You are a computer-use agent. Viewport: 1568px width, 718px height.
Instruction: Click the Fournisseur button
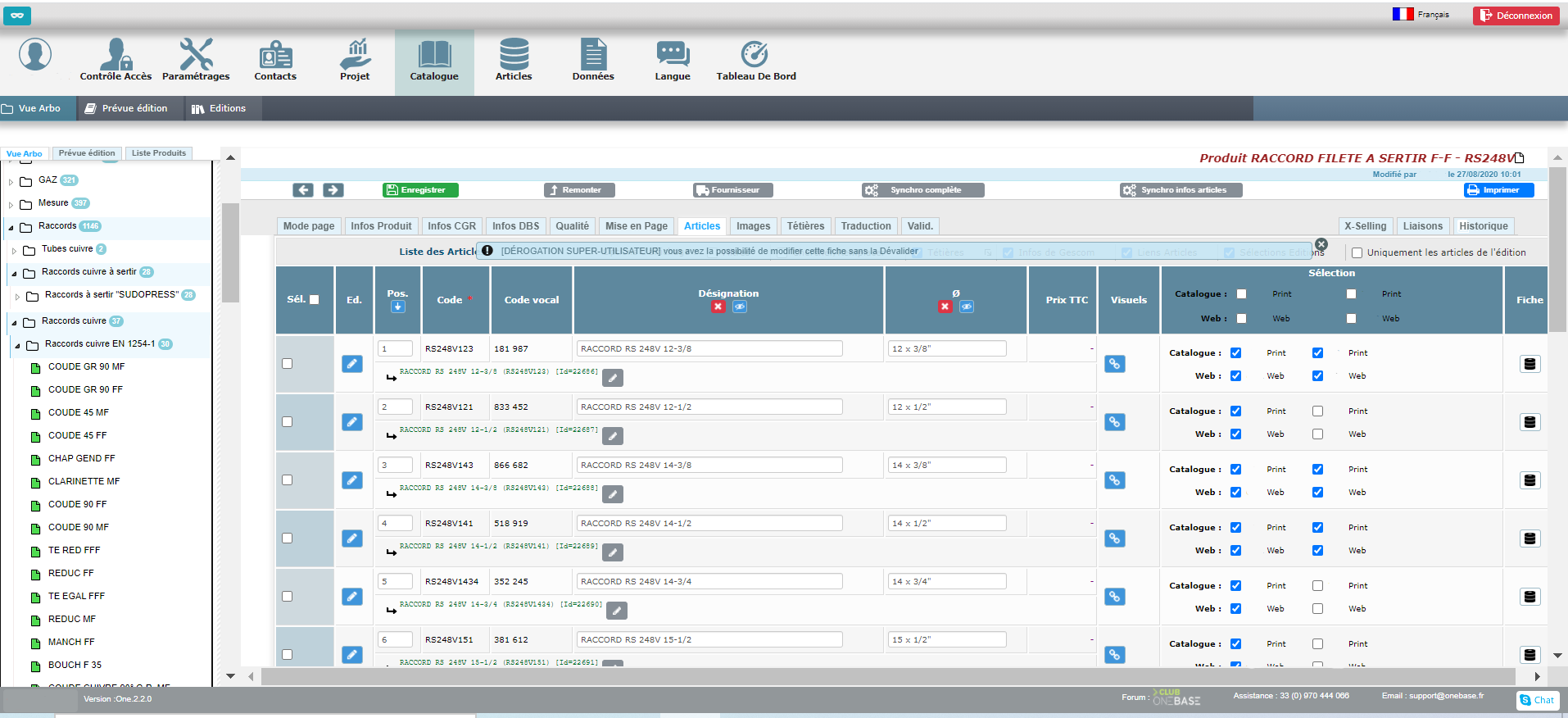click(x=733, y=190)
